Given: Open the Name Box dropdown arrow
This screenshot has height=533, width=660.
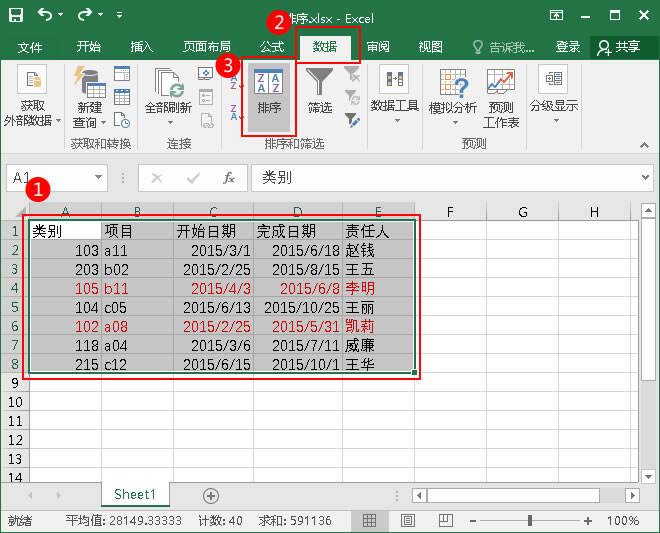Looking at the screenshot, I should point(98,178).
